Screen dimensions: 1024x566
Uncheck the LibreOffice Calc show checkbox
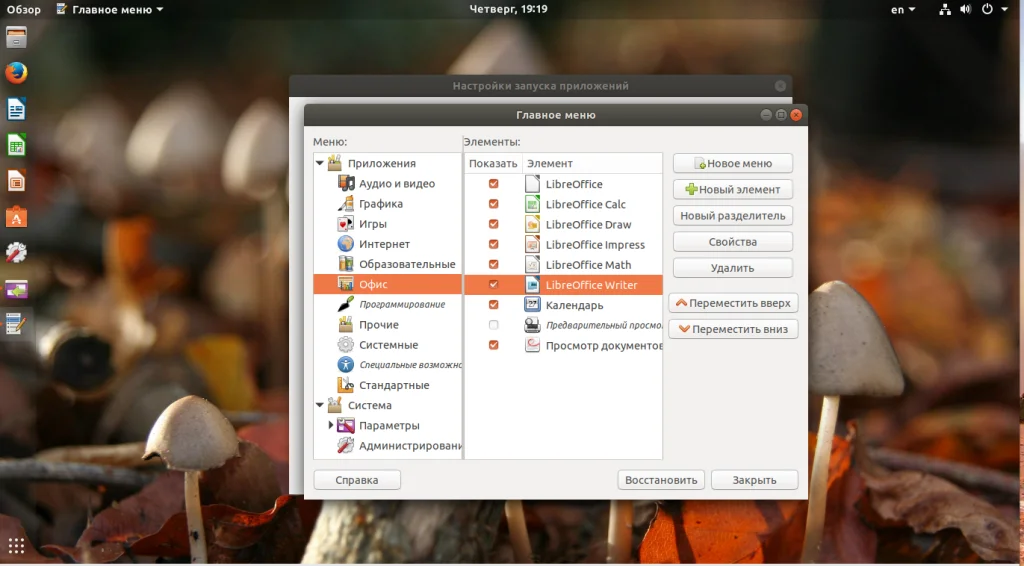click(494, 204)
